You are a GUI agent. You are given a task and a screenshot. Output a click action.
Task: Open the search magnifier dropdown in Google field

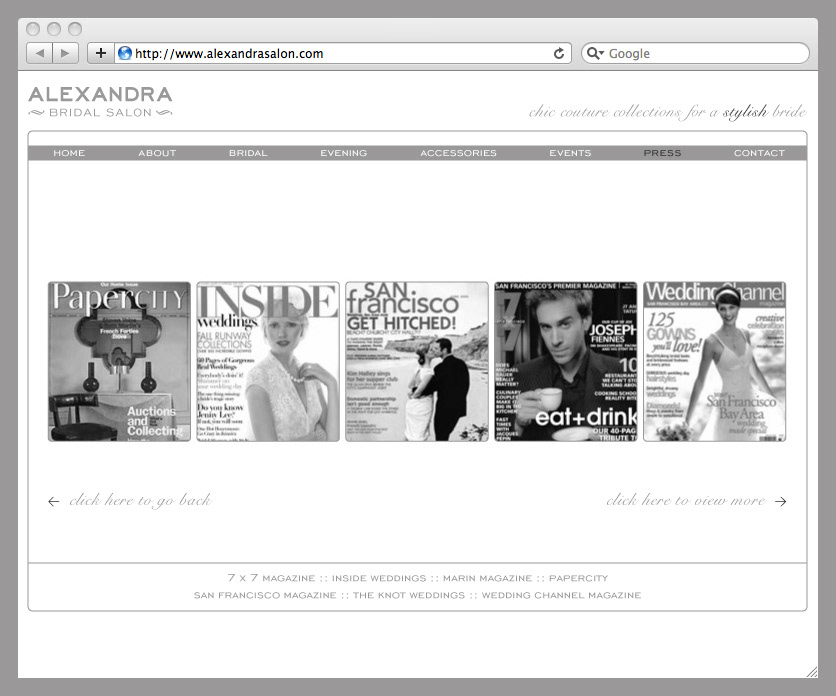(595, 53)
